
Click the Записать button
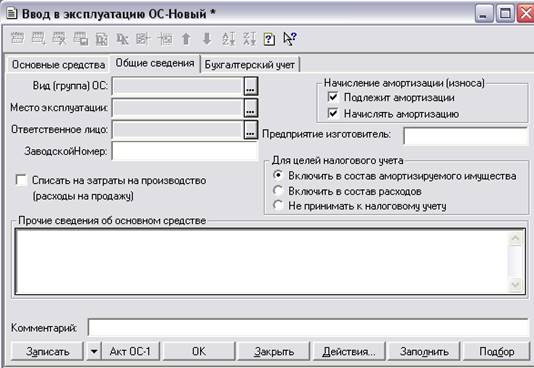coord(47,351)
